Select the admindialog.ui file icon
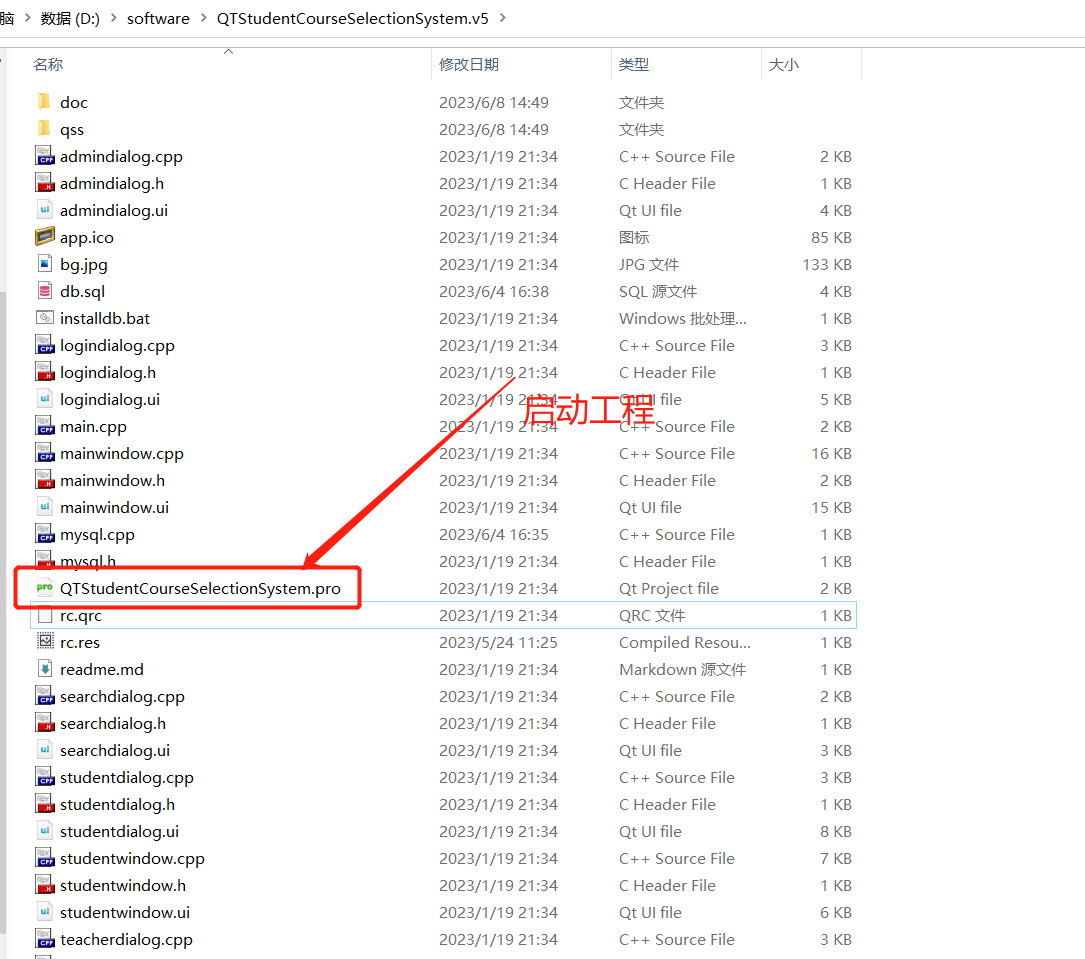The image size is (1085, 959). point(45,210)
